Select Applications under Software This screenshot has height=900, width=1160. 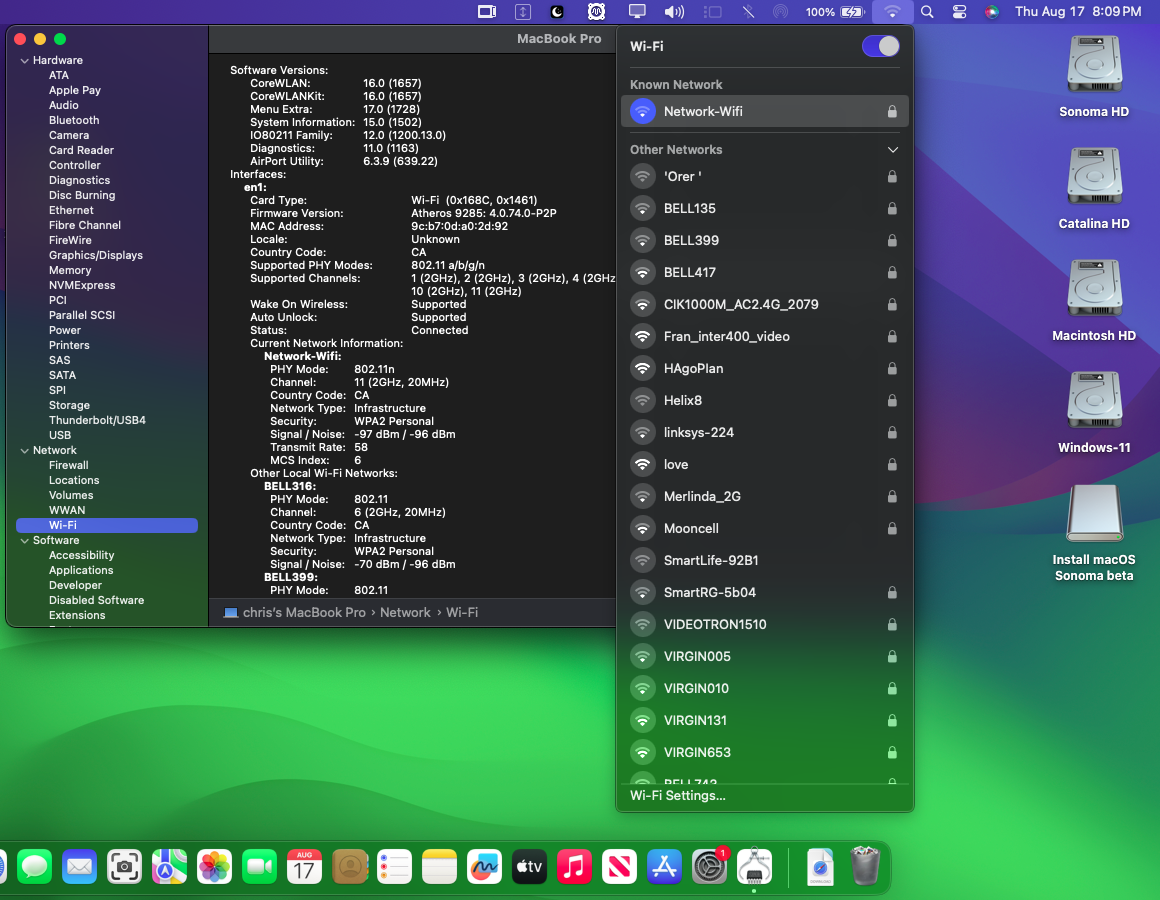[x=81, y=570]
